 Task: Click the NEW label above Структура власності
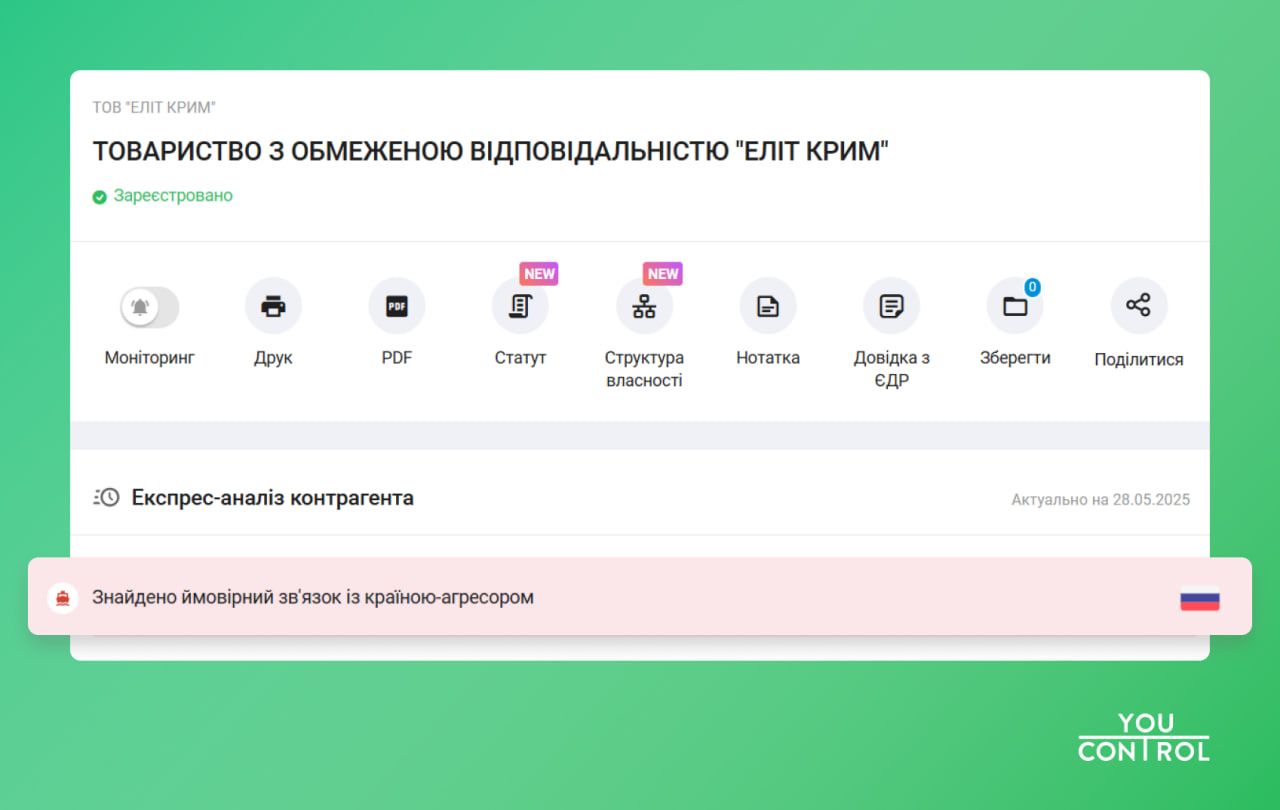[663, 273]
